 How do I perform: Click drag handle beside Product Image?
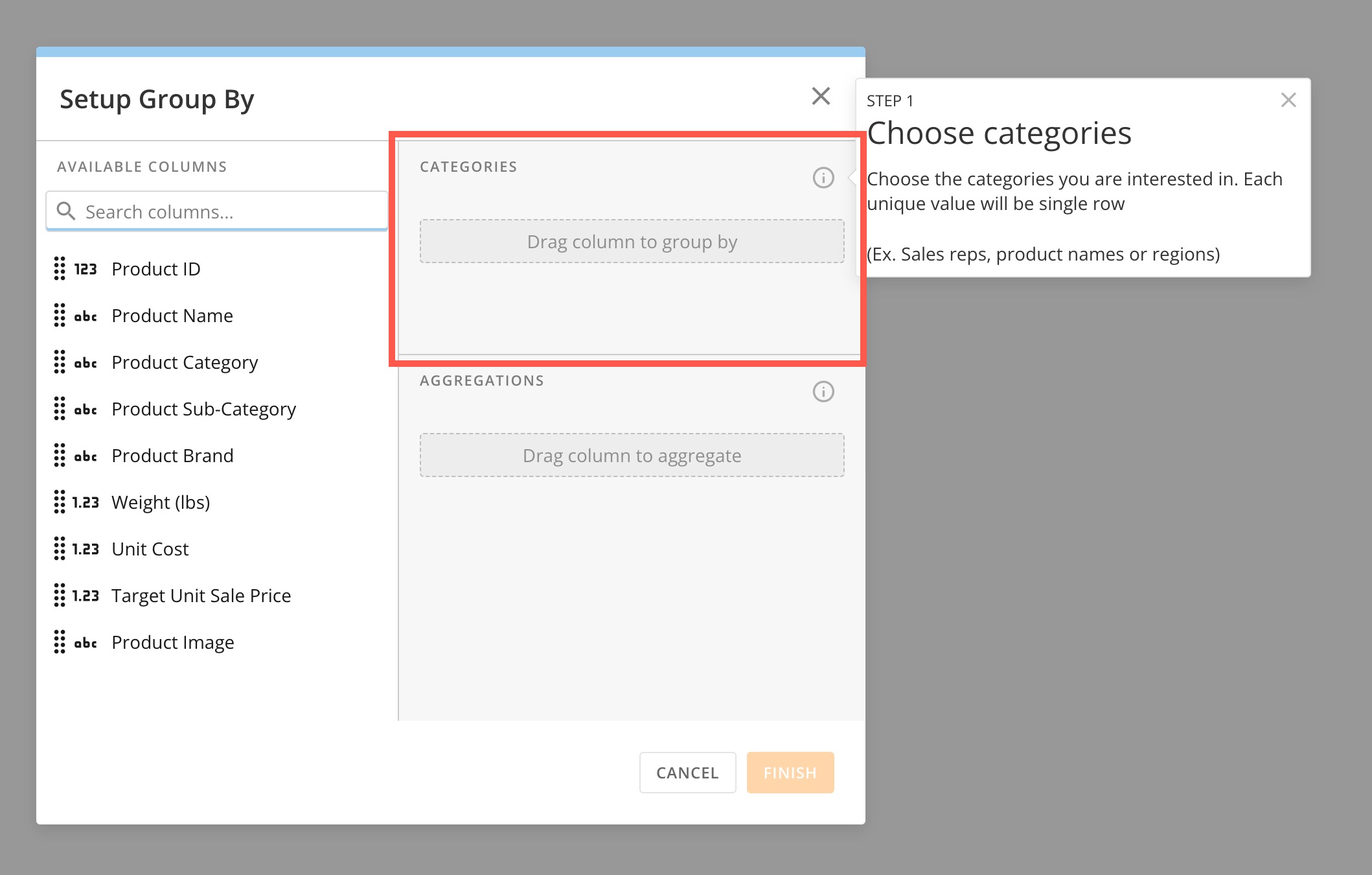tap(60, 642)
